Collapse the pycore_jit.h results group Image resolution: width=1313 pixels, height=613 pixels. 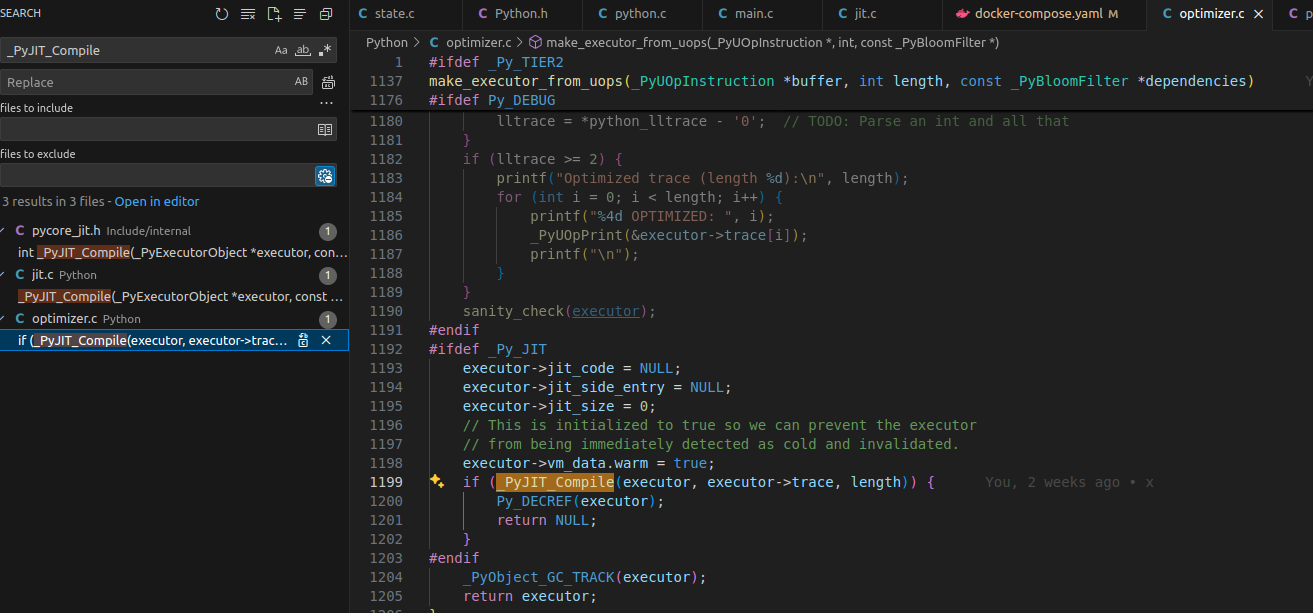pos(5,230)
